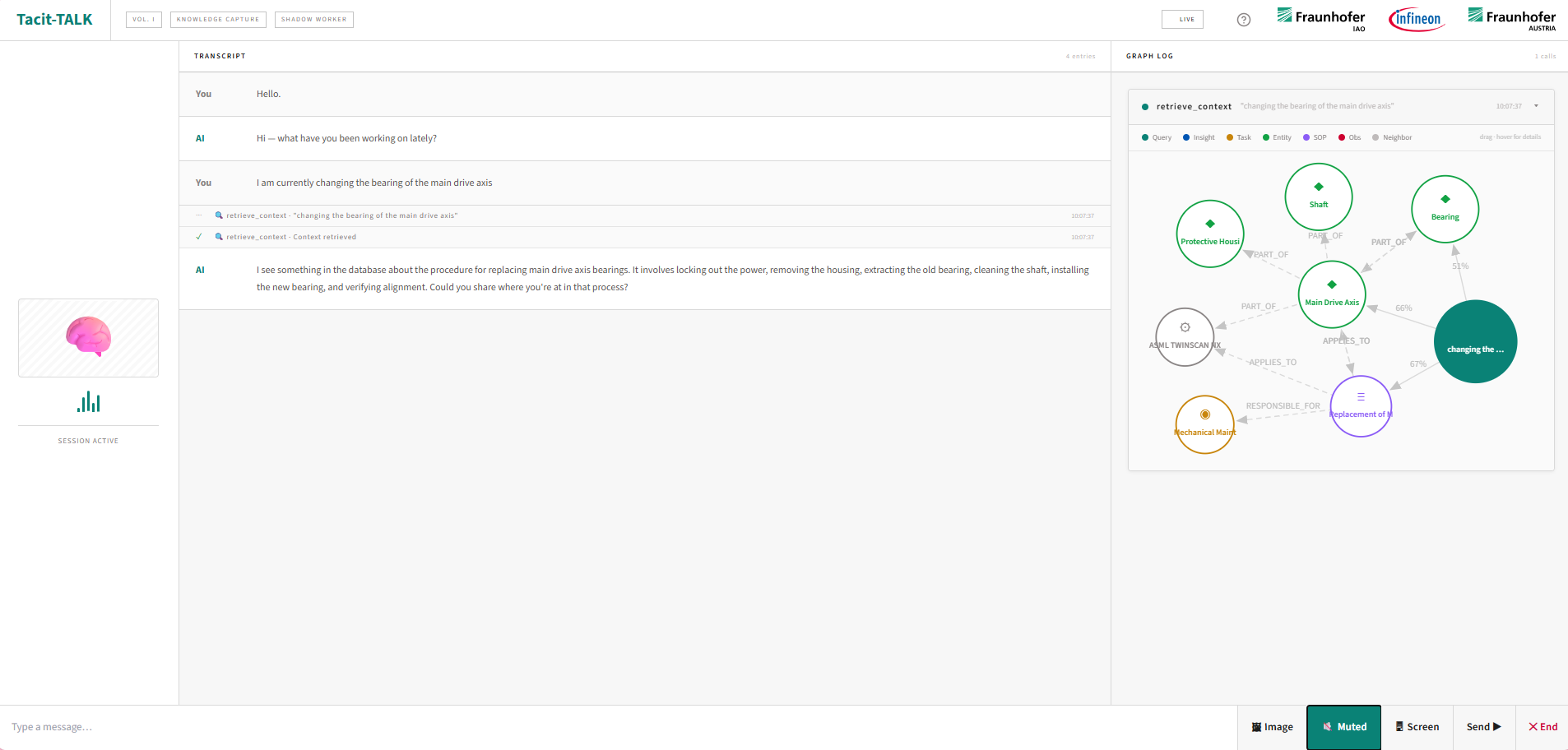Expand the retrieve_context query row in transcript

pos(341,215)
